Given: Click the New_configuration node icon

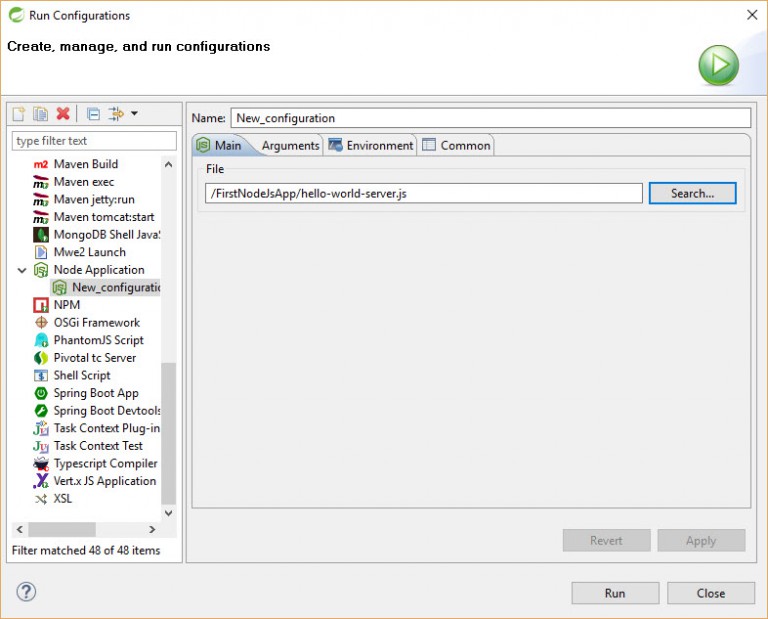Looking at the screenshot, I should point(59,287).
